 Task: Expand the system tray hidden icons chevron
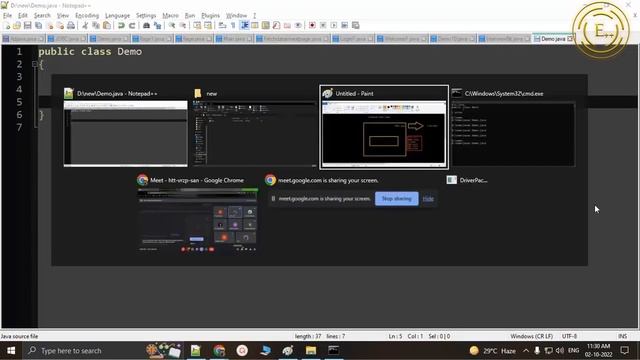(x=526, y=351)
